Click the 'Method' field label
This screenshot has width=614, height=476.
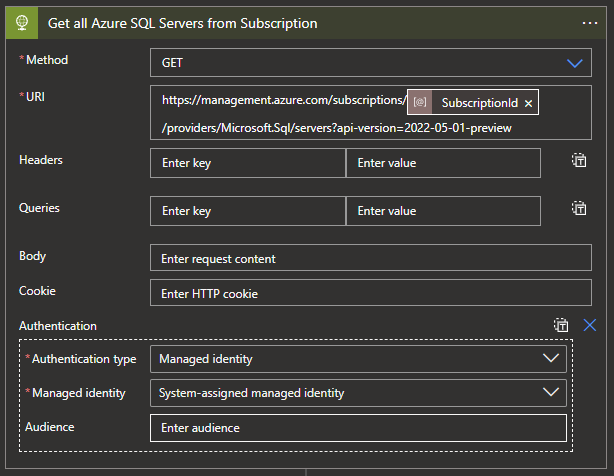click(47, 60)
